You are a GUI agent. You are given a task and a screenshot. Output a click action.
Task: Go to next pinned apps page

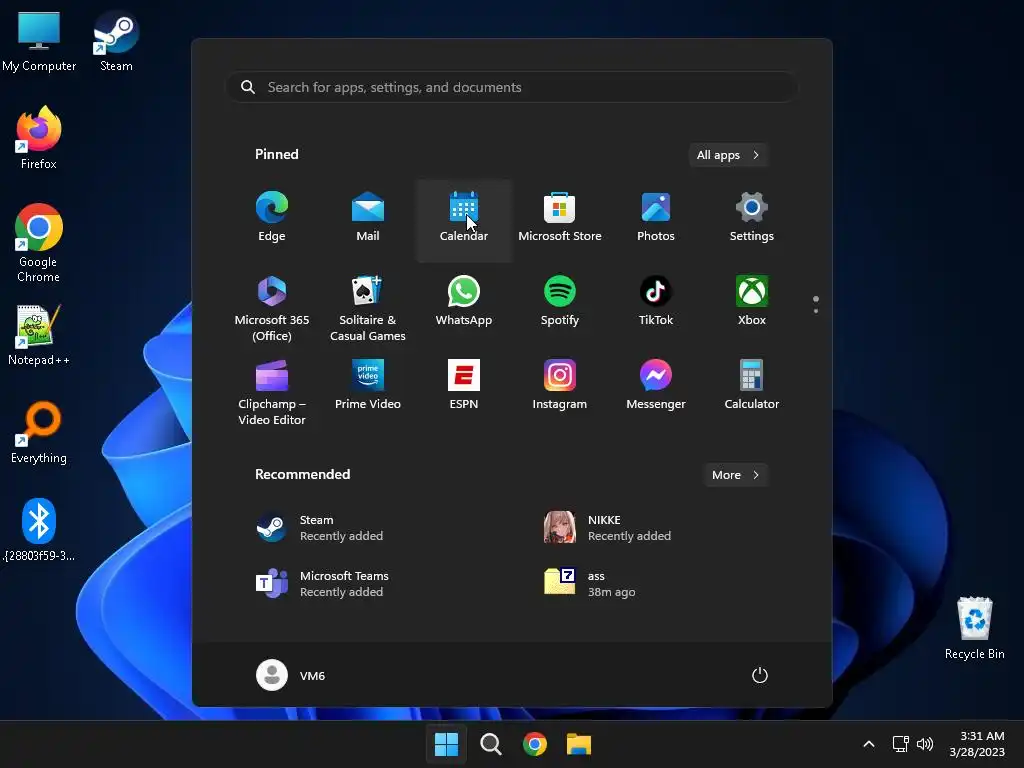click(x=816, y=310)
